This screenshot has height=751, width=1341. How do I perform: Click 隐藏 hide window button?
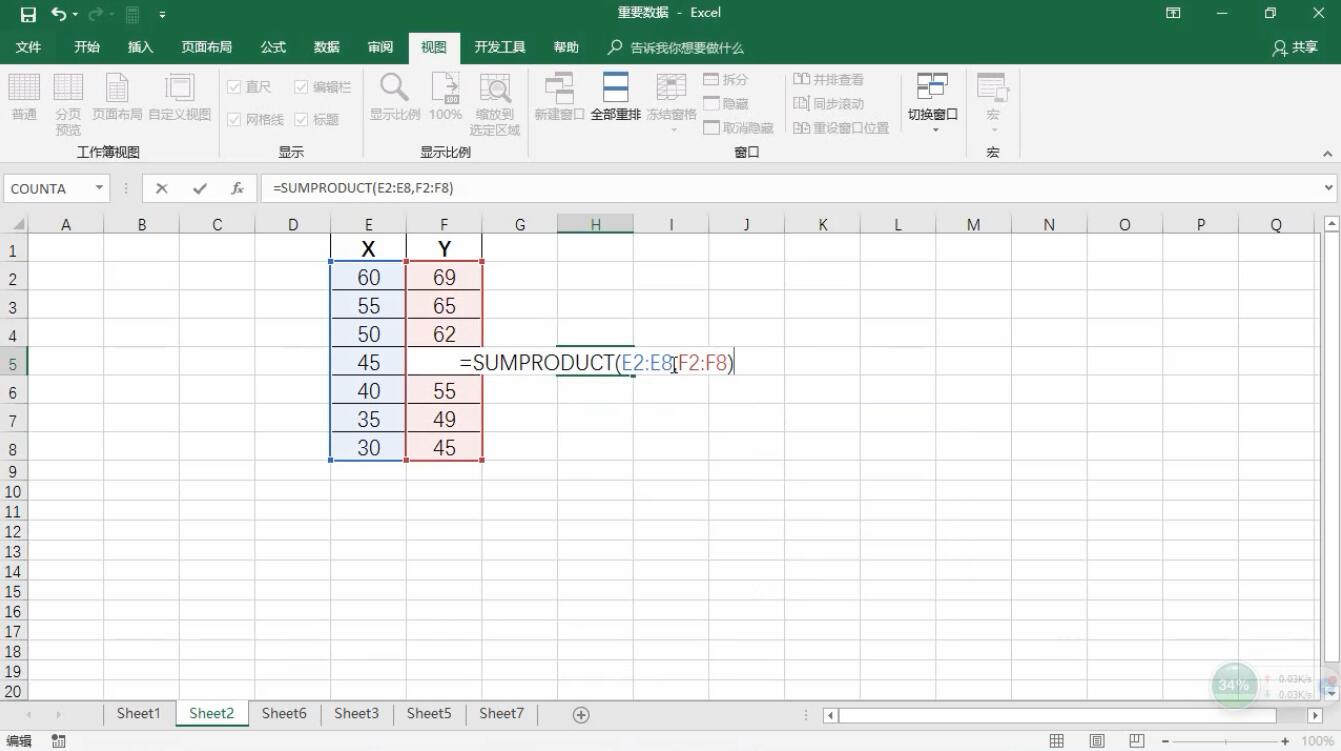coord(726,104)
